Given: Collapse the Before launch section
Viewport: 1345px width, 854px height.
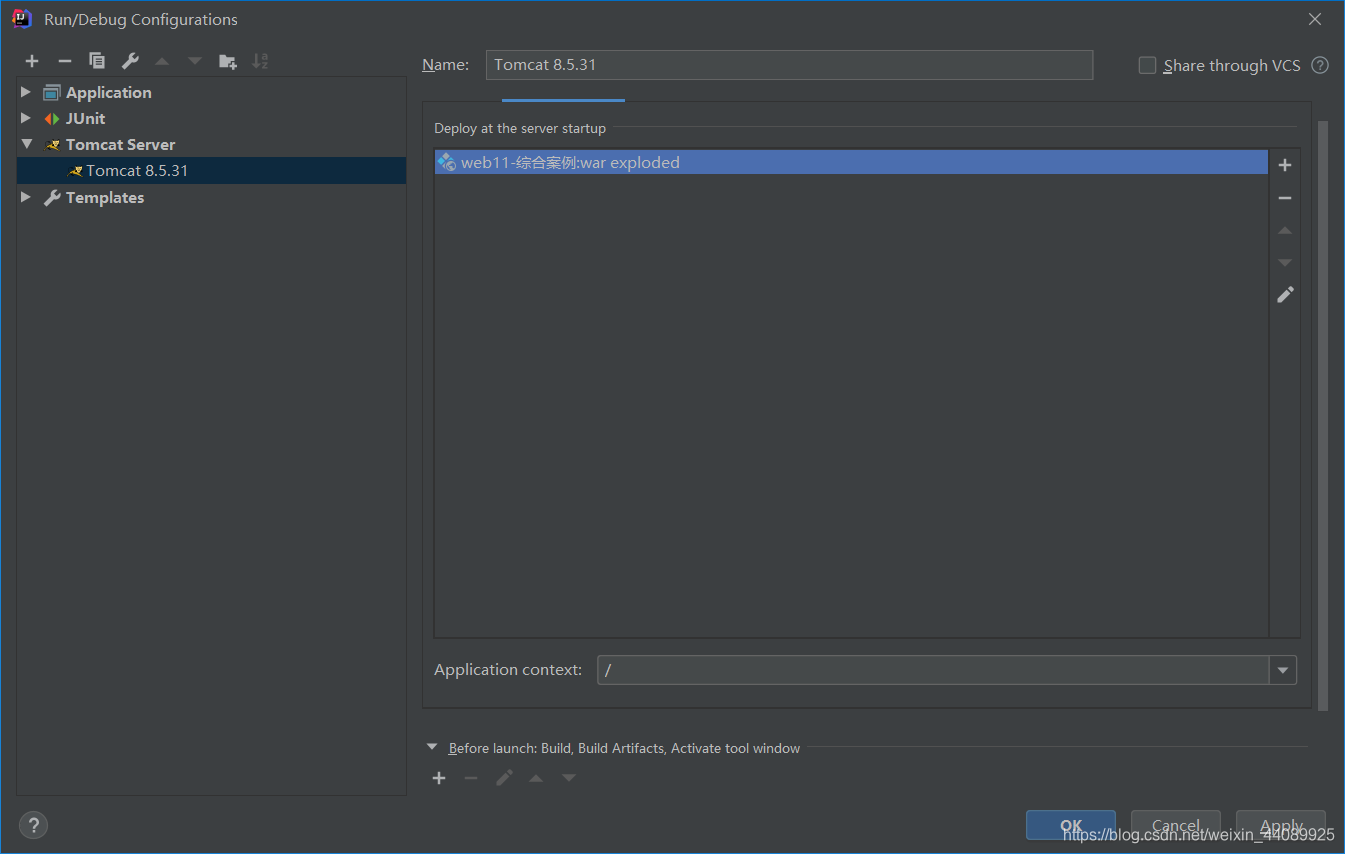Looking at the screenshot, I should [432, 747].
